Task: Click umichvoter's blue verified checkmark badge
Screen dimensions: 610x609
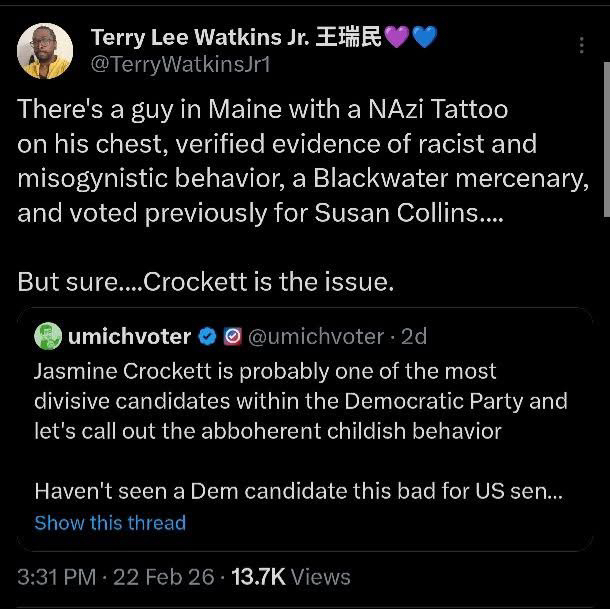Action: 207,337
